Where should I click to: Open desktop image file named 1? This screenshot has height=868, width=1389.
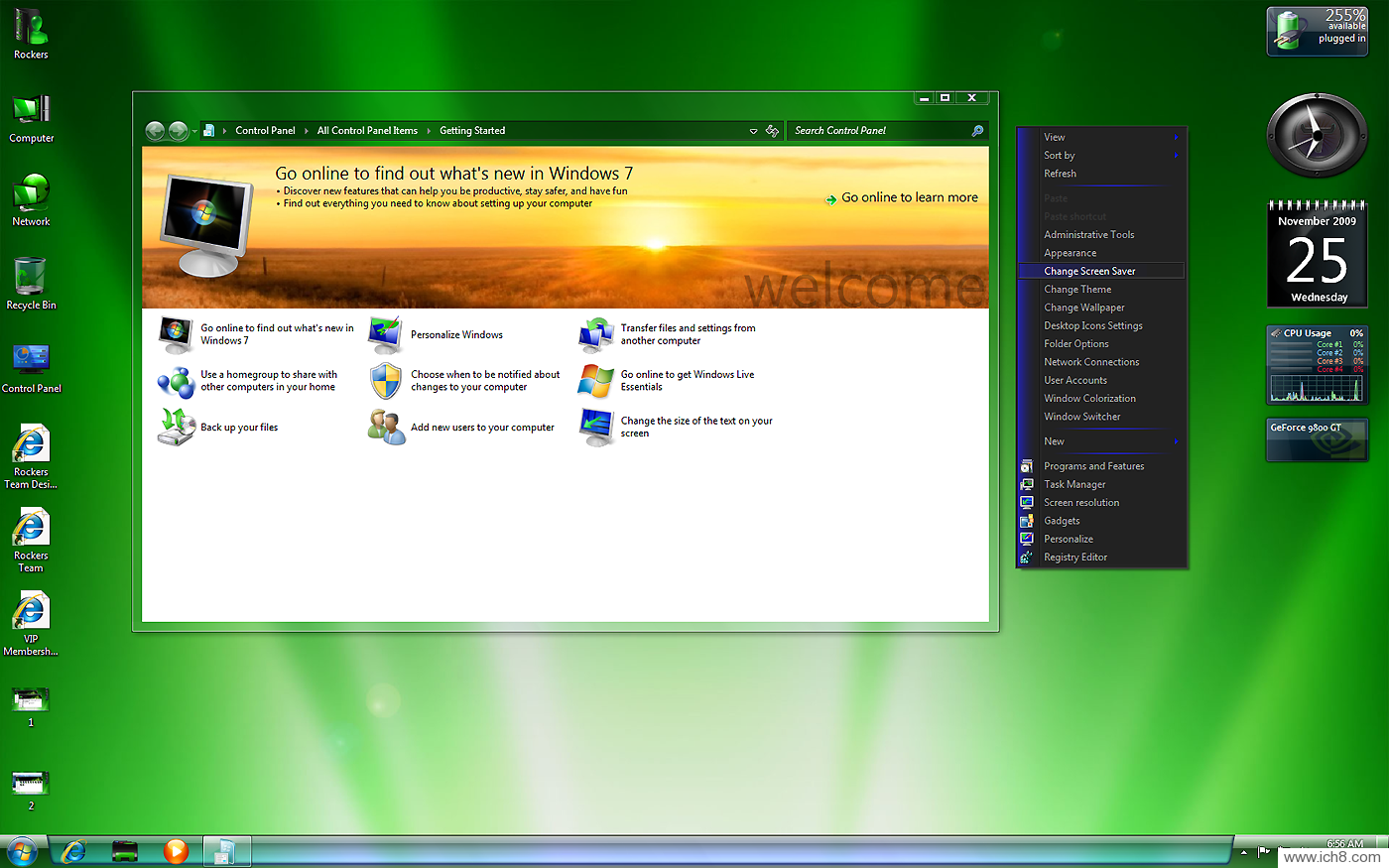coord(31,706)
